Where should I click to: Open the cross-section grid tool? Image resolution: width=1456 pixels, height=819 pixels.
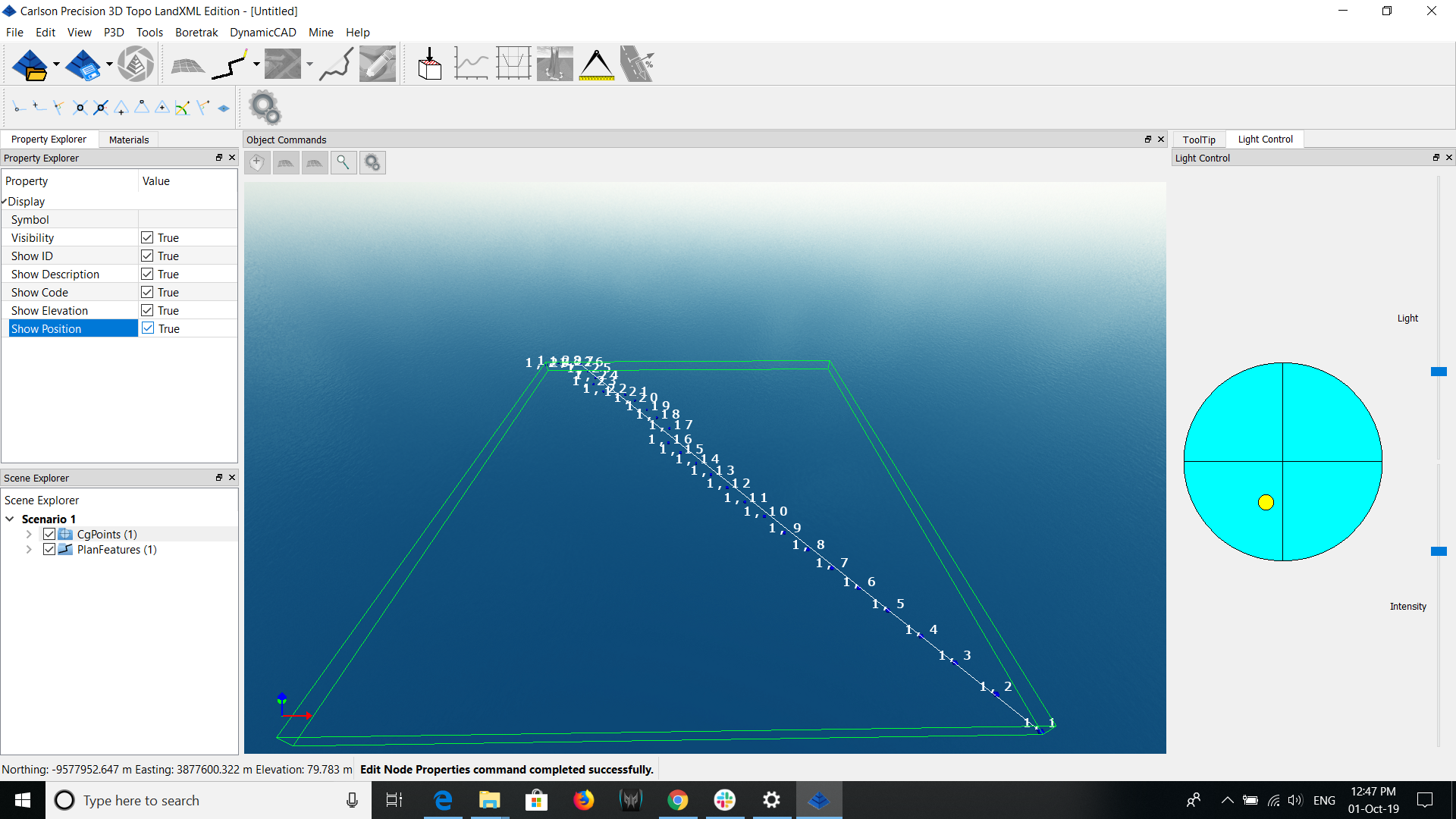(513, 64)
